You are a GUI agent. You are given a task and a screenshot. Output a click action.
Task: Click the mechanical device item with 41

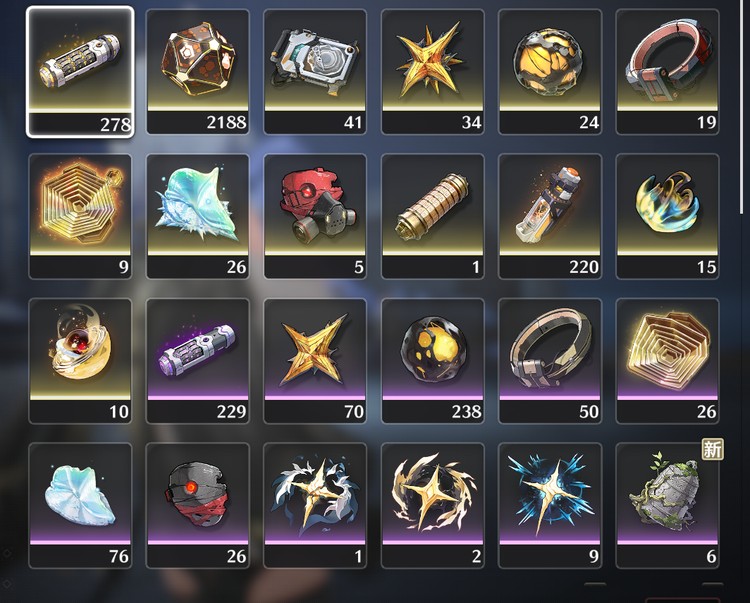(x=315, y=72)
